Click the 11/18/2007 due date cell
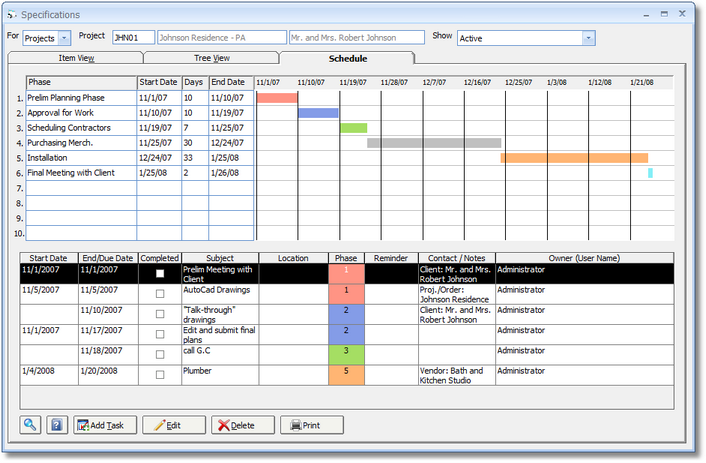 [x=108, y=354]
